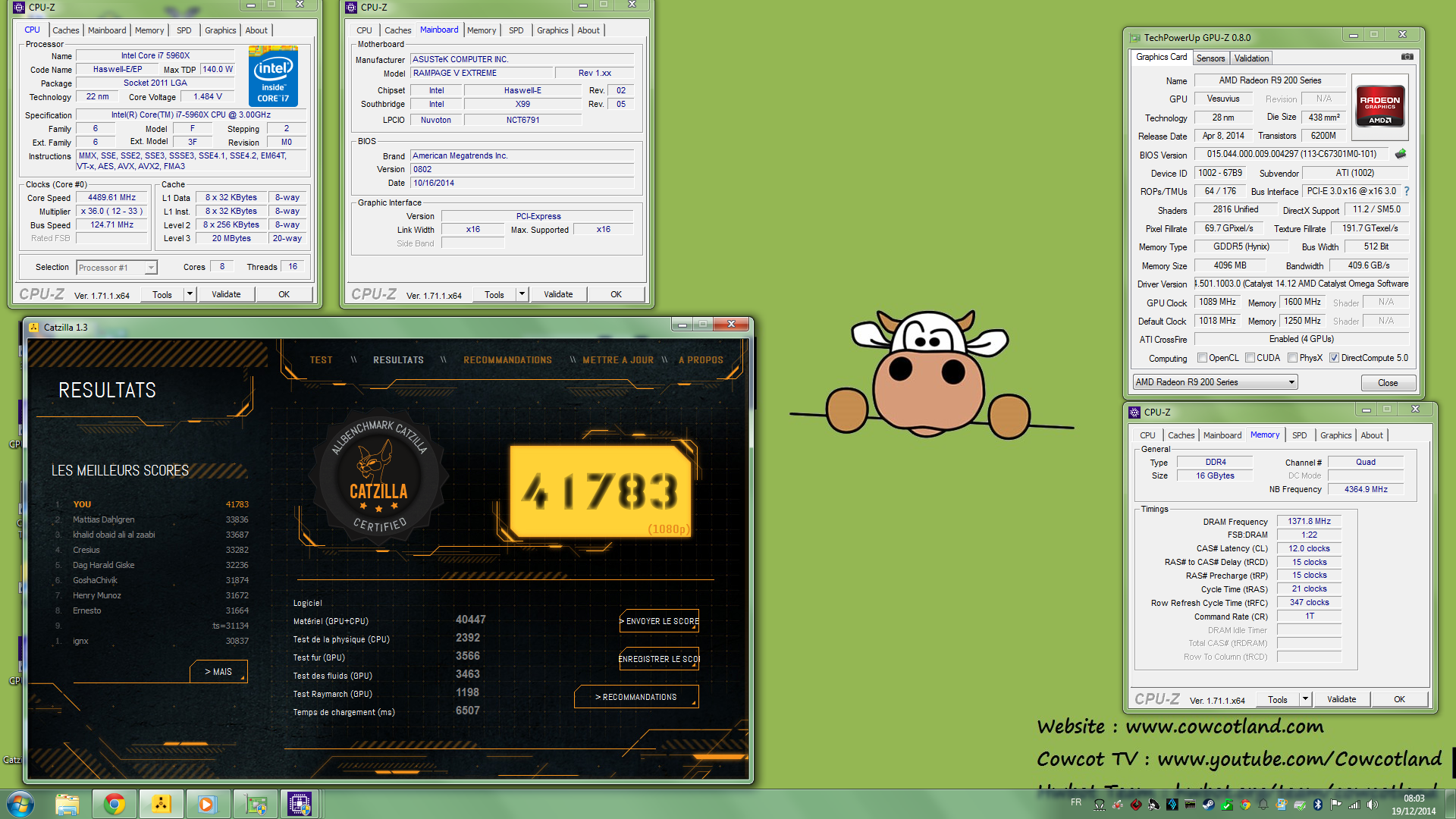Click the > RECOMMANDATIONS button at bottom
The width and height of the screenshot is (1456, 819).
click(636, 697)
